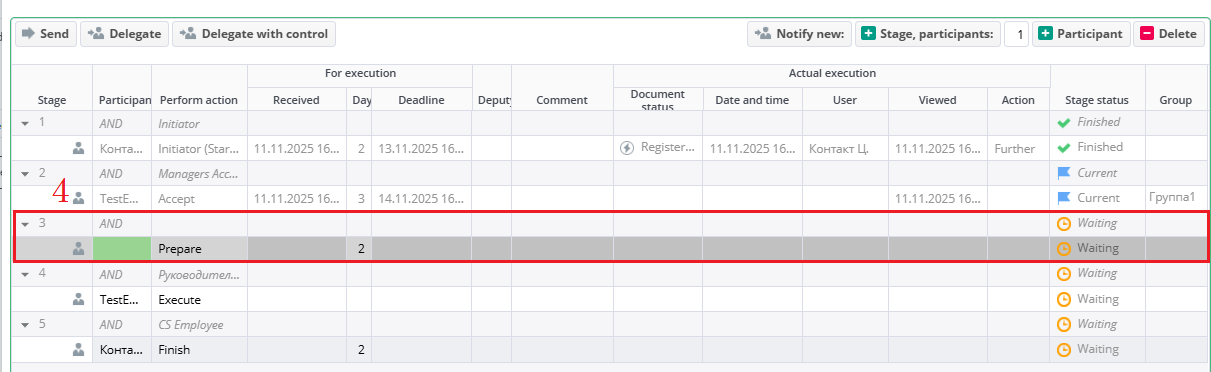Screen dimensions: 1211x372
Task: Click the Registered document status lightning icon
Action: pyautogui.click(x=627, y=148)
